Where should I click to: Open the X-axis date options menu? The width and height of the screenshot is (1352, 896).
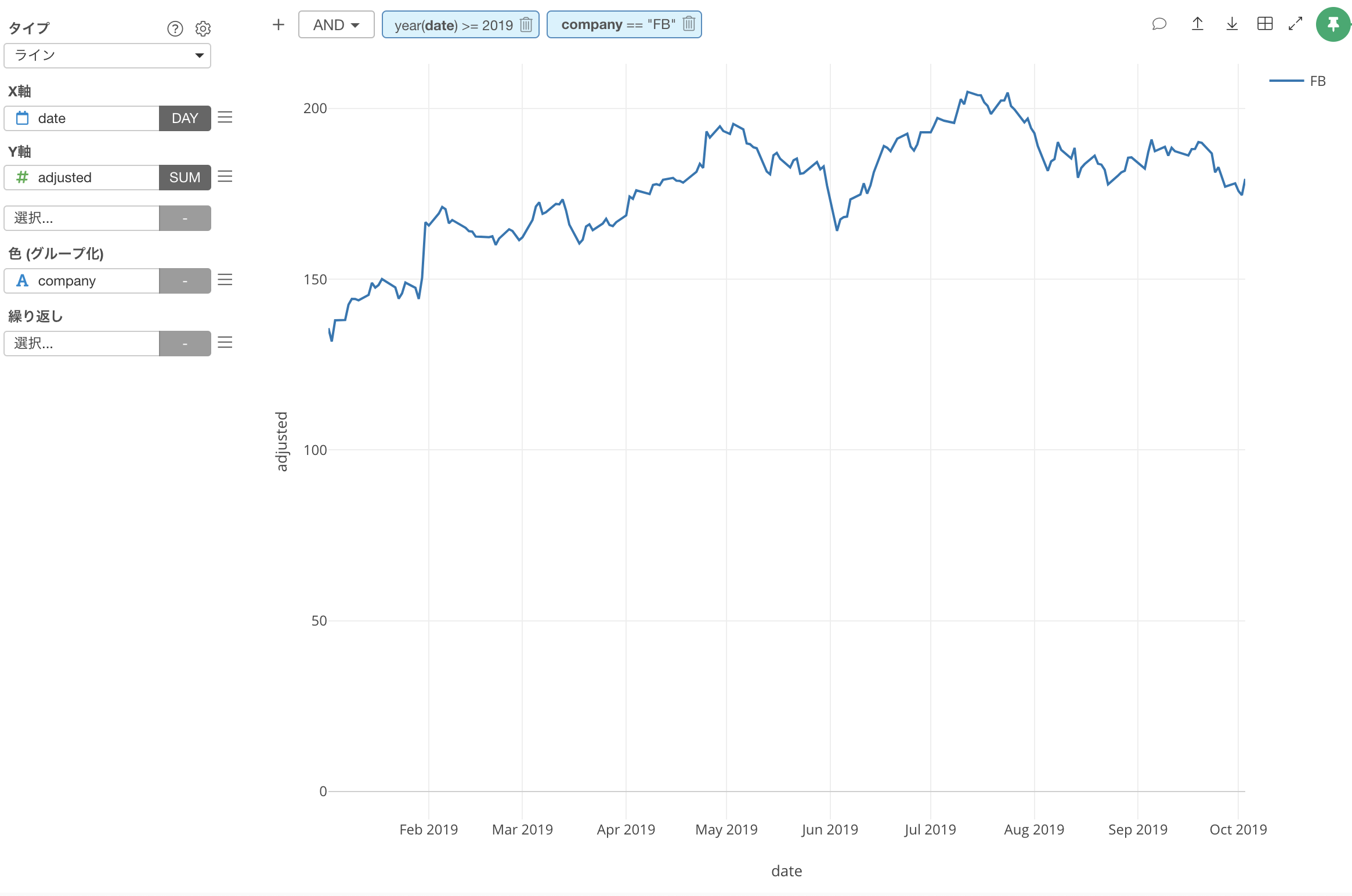[x=225, y=118]
